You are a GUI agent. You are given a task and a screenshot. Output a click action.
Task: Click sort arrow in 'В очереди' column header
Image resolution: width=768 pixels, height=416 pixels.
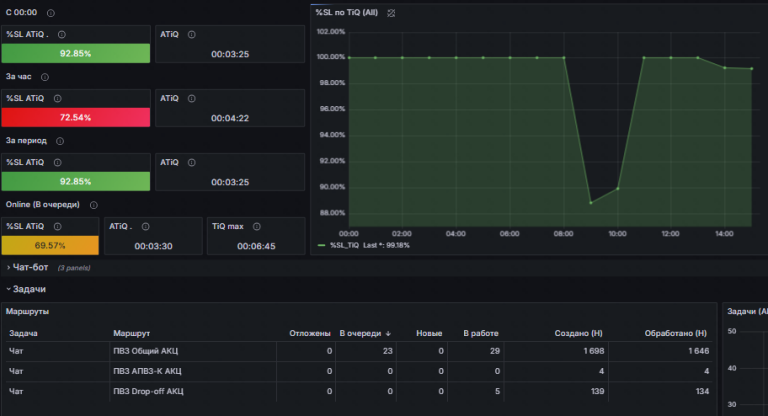388,334
